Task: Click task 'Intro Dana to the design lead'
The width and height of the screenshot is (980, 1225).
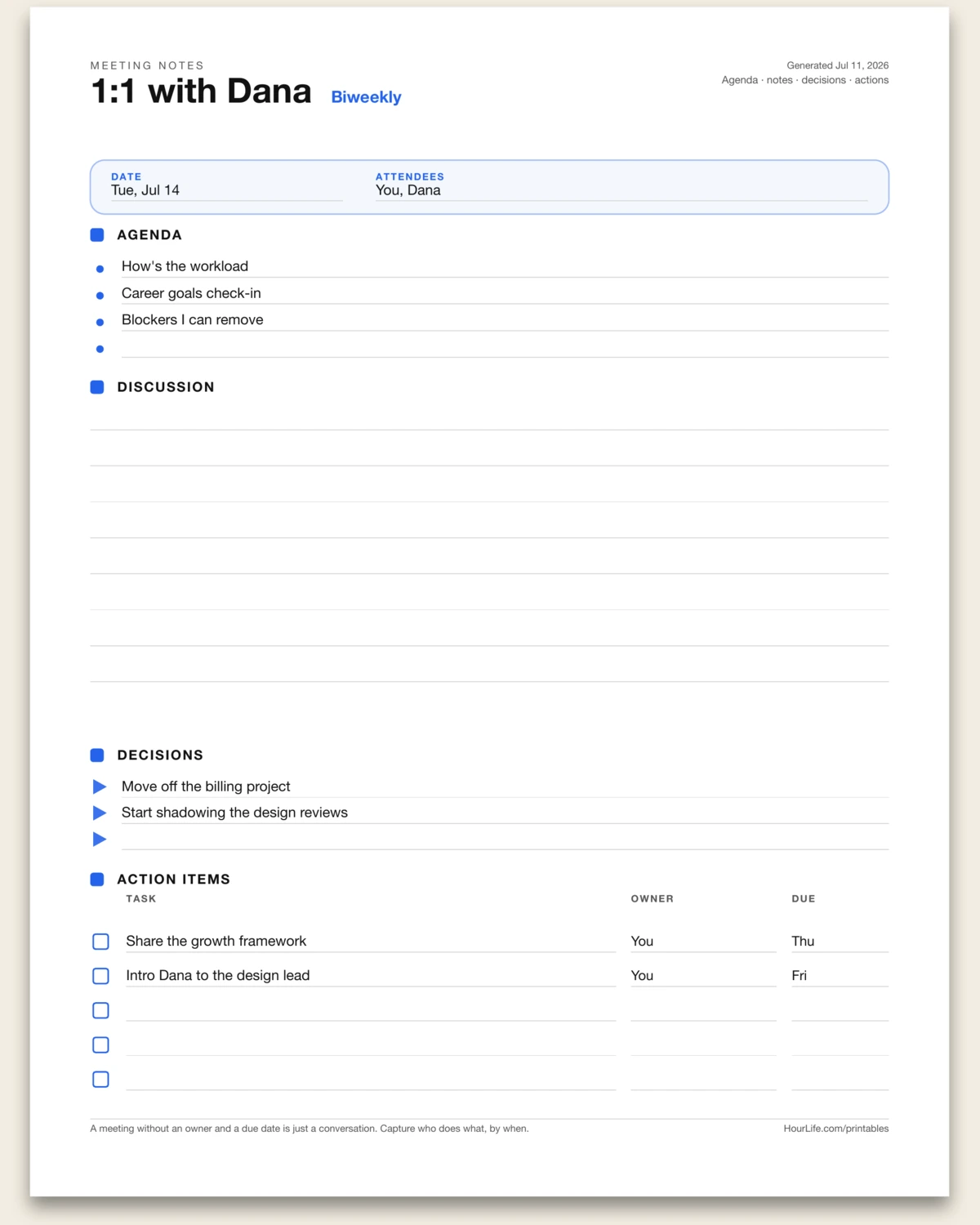Action: (x=218, y=976)
